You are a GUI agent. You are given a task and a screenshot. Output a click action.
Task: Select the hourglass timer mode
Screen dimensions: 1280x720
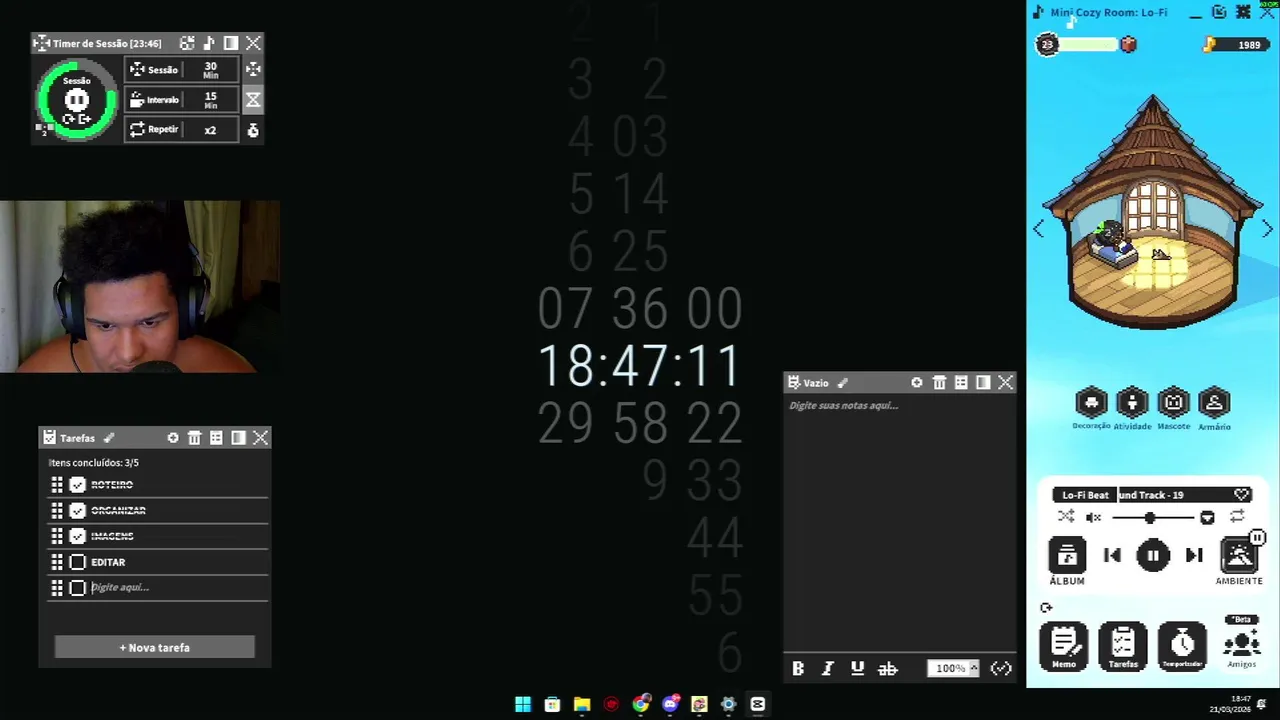[x=253, y=99]
